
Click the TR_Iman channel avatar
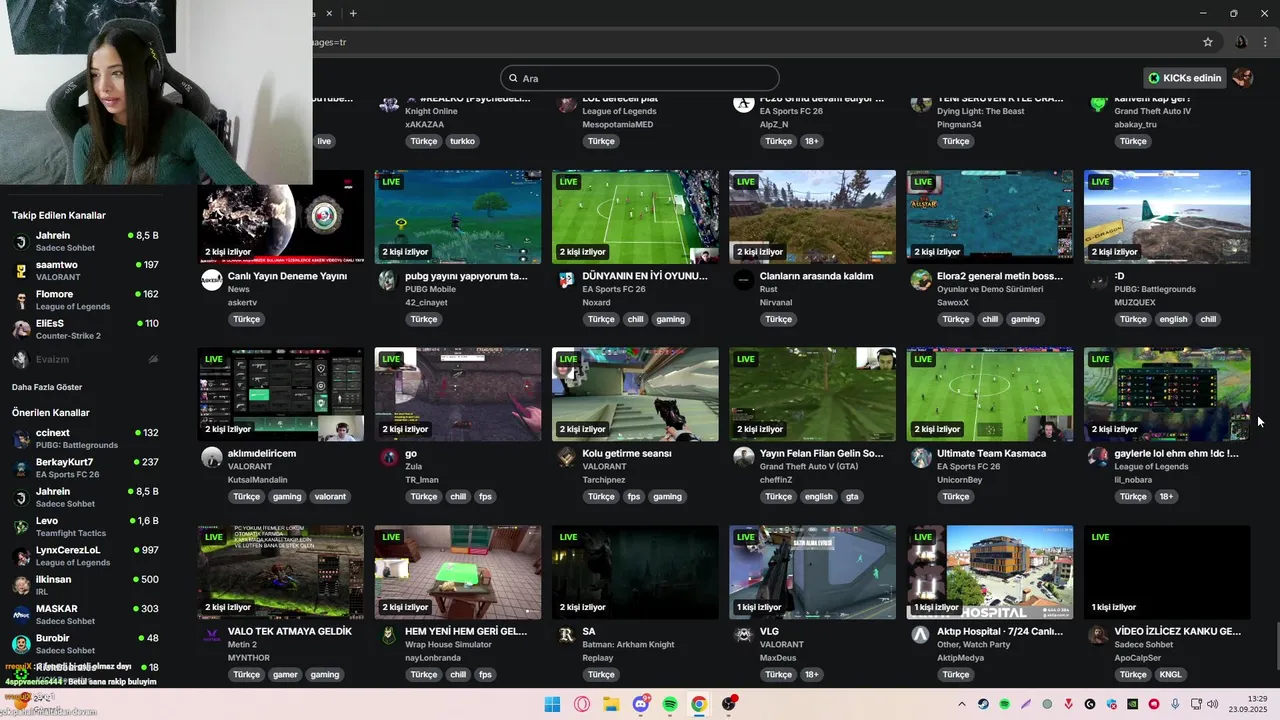coord(388,457)
